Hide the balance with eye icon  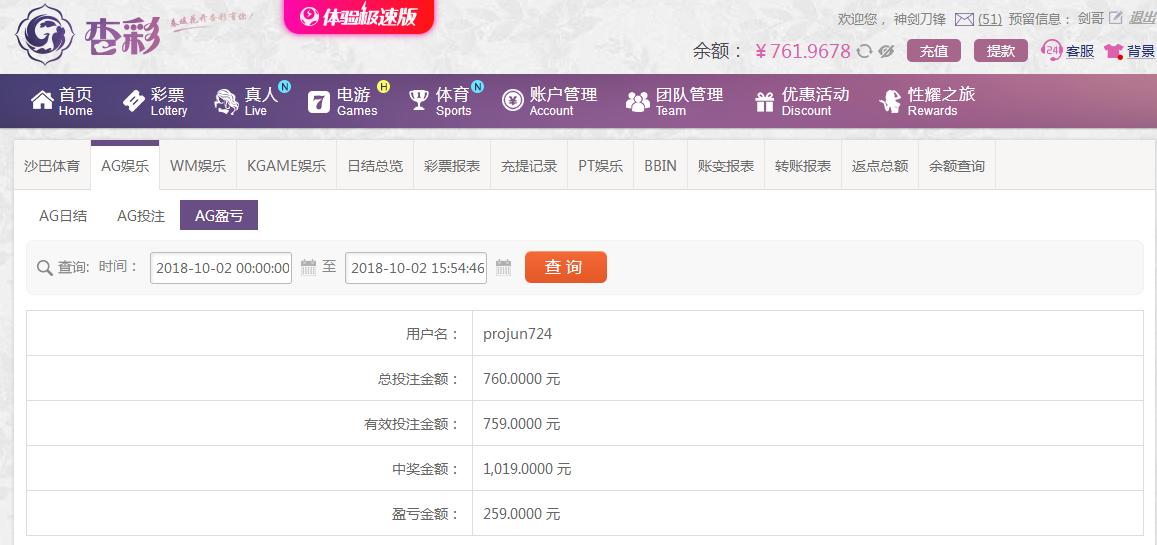pos(886,51)
